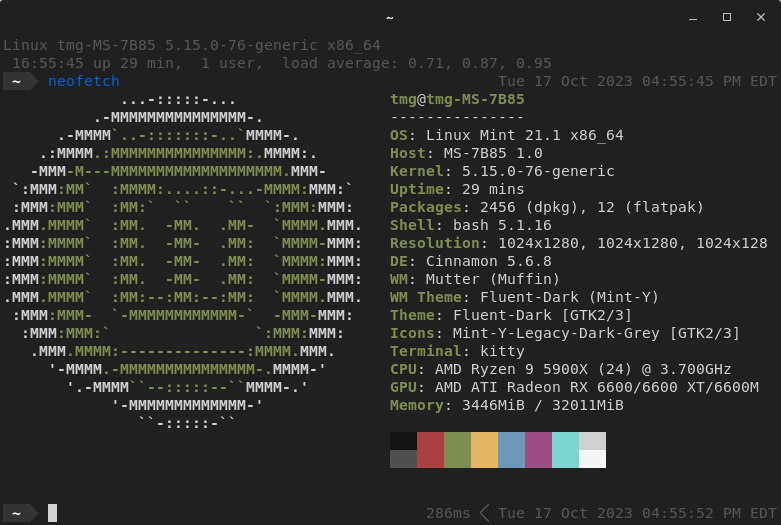
Task: Click the Icons Mint-Y-Legacy-Dark-Grey line
Action: tap(565, 333)
